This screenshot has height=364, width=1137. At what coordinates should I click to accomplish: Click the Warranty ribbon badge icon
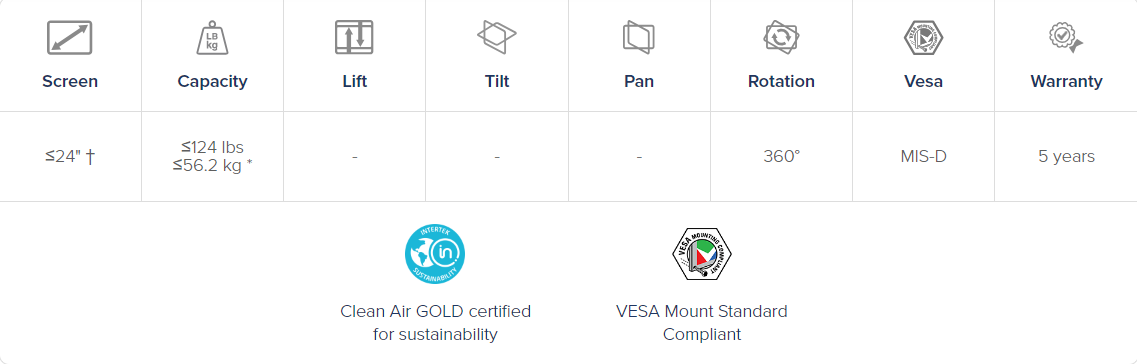coord(1066,37)
